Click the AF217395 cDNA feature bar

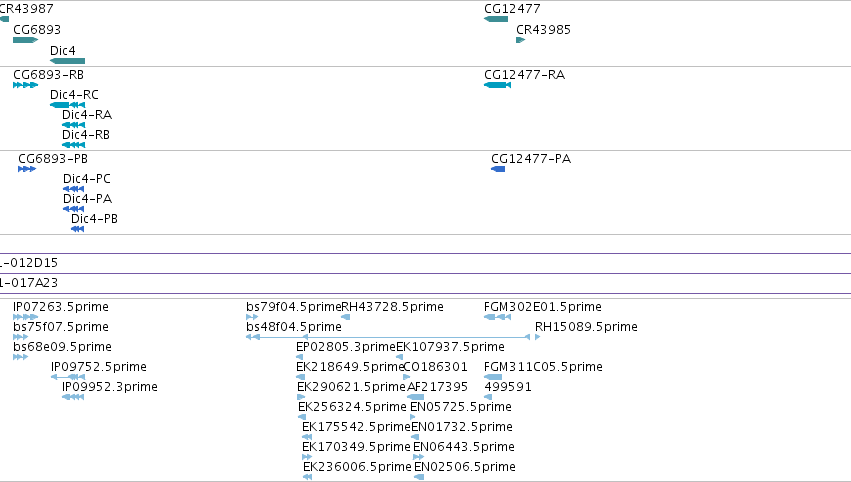click(x=416, y=397)
